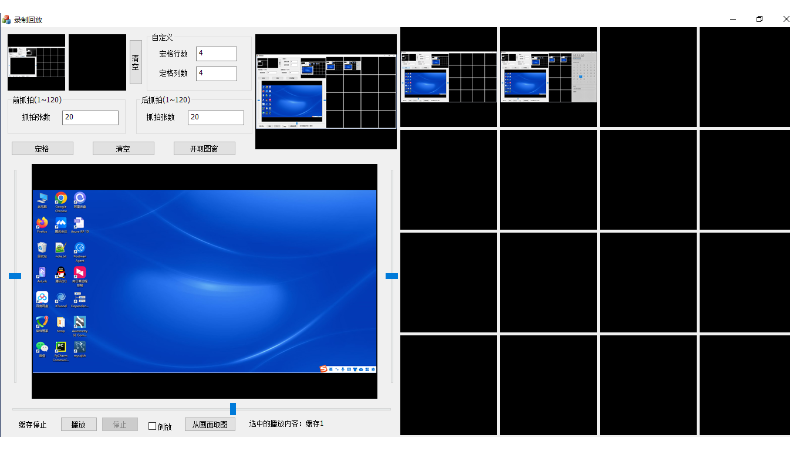Click the horizontal 清空 button
Viewport: 790px width, 450px height.
click(123, 149)
